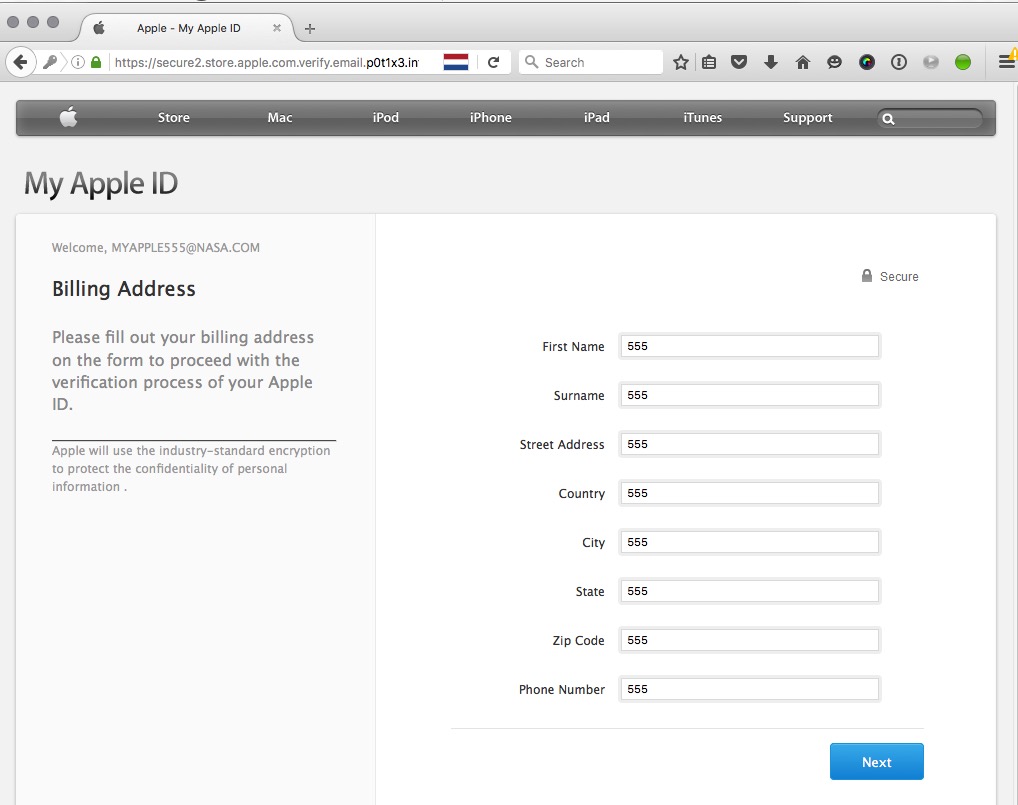This screenshot has width=1018, height=805.
Task: Focus the browser URL address field
Action: pyautogui.click(x=266, y=62)
